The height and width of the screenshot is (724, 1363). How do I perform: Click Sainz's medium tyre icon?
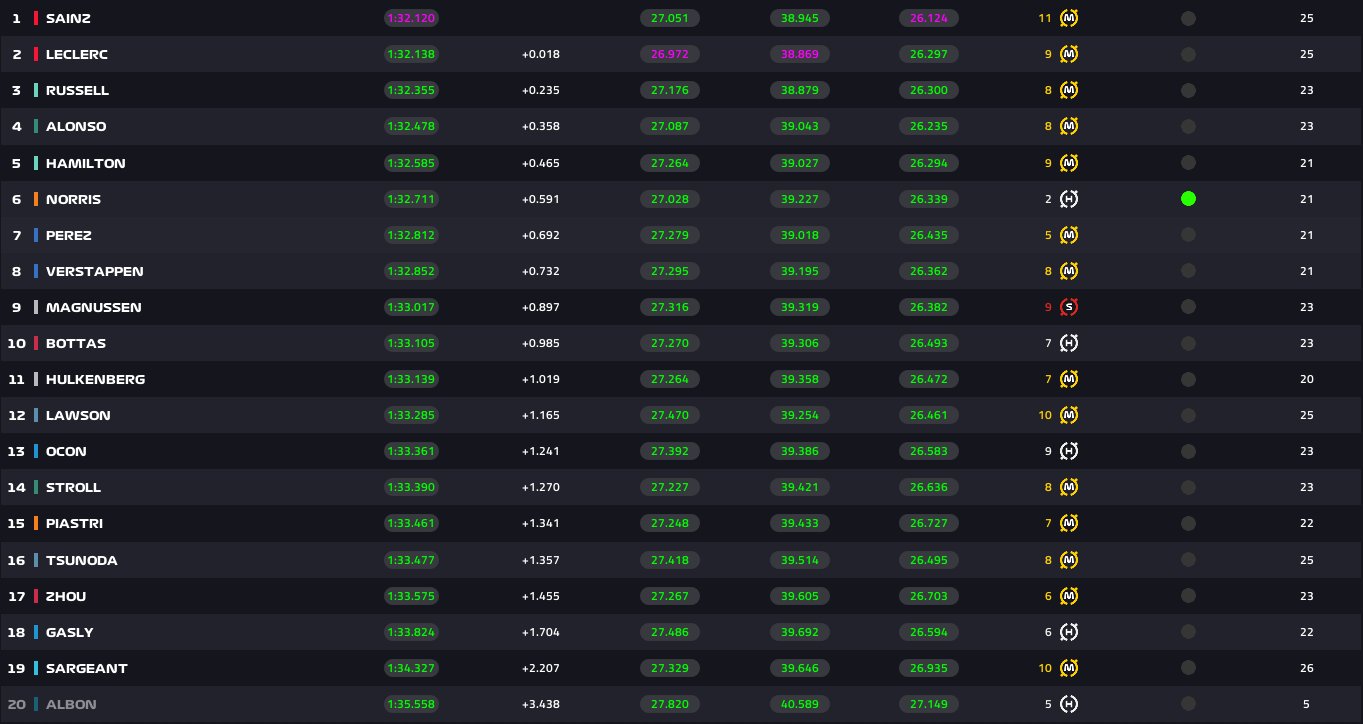(1069, 18)
